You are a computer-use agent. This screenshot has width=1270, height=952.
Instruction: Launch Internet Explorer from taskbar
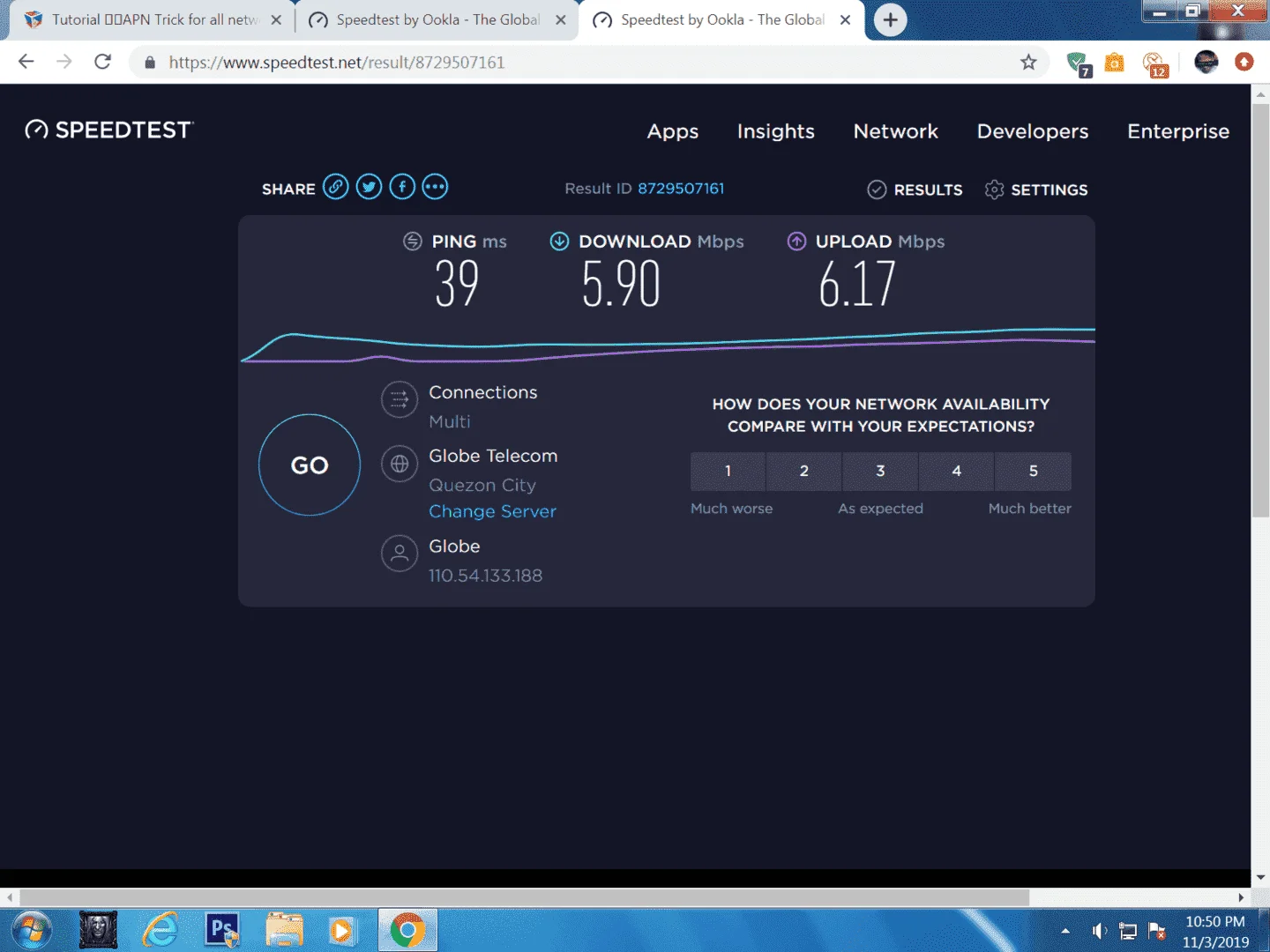pos(161,930)
